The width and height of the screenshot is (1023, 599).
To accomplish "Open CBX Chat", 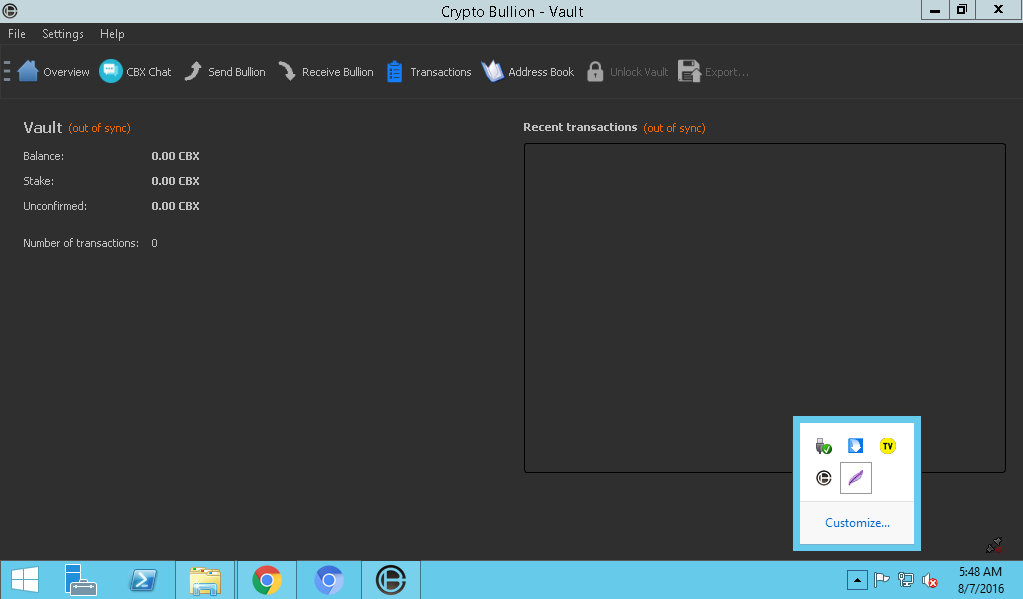I will point(135,72).
